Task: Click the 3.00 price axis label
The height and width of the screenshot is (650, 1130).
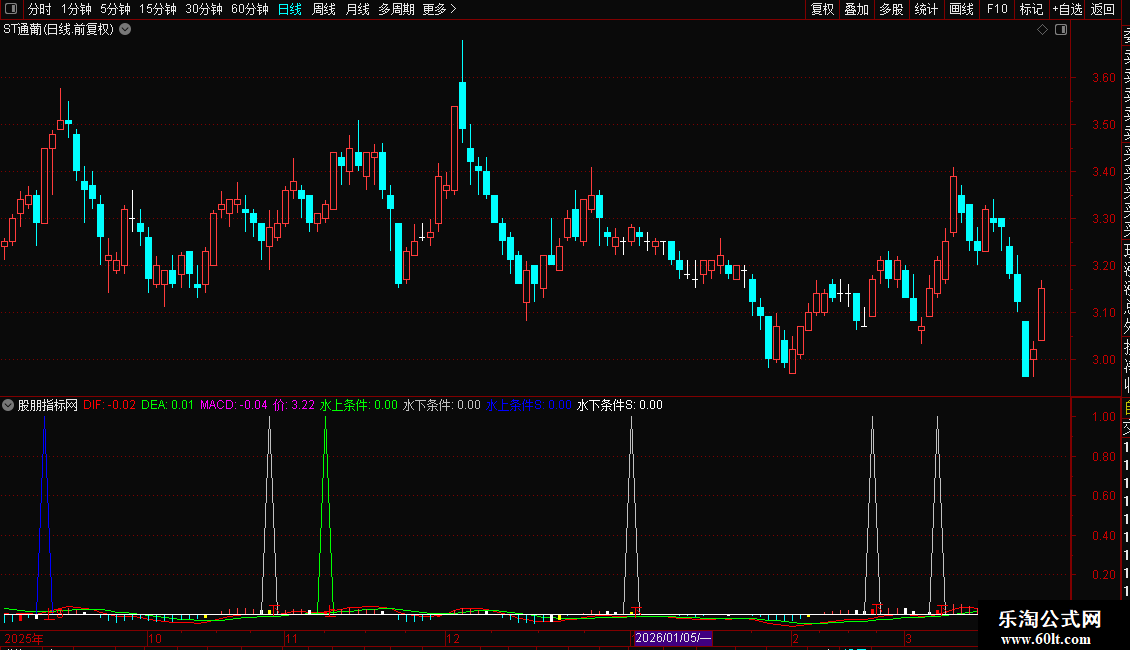Action: (x=1103, y=360)
